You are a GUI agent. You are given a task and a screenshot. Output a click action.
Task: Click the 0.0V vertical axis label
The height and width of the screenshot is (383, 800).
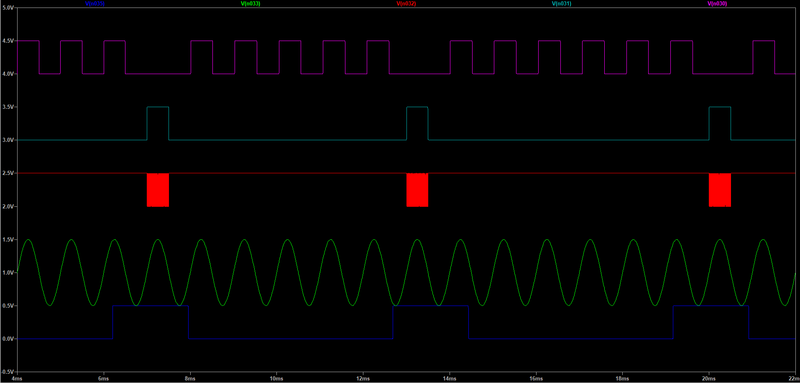point(8,339)
